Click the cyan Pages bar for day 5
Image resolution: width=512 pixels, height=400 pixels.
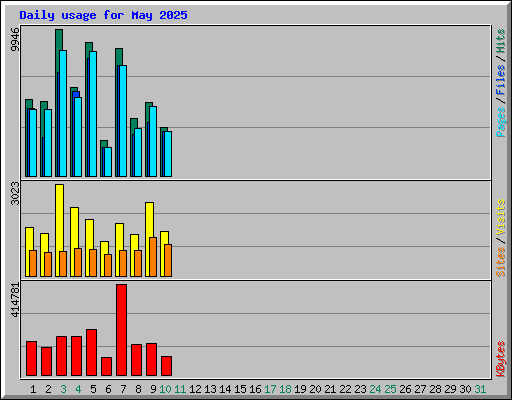pyautogui.click(x=93, y=114)
